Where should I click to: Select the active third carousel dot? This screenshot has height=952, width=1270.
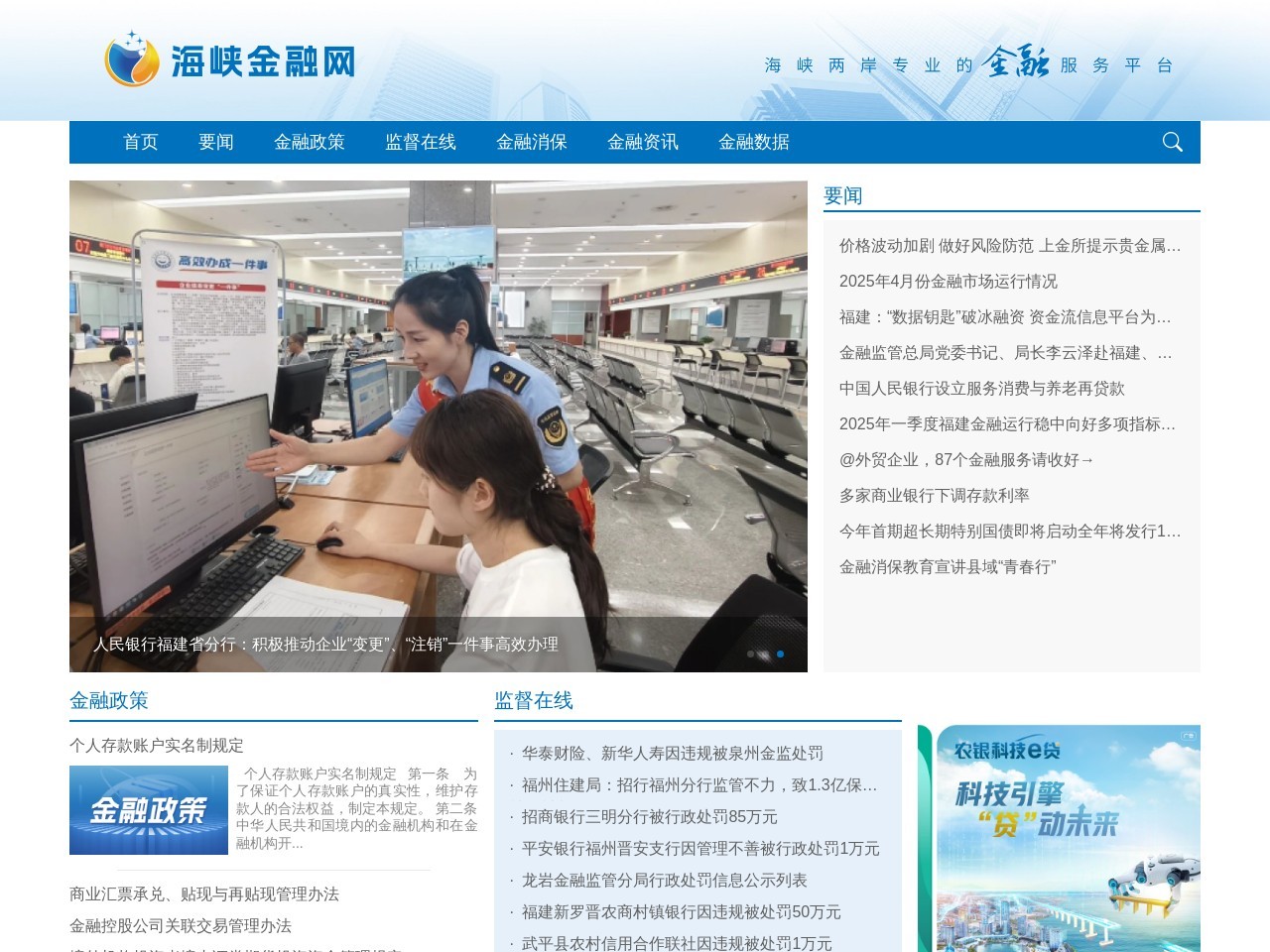[x=780, y=654]
